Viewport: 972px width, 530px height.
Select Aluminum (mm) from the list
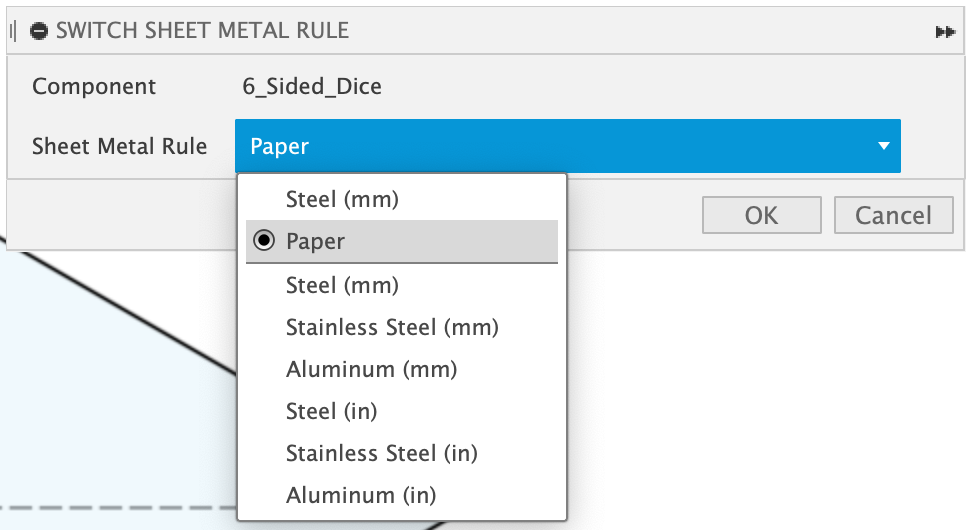point(371,369)
